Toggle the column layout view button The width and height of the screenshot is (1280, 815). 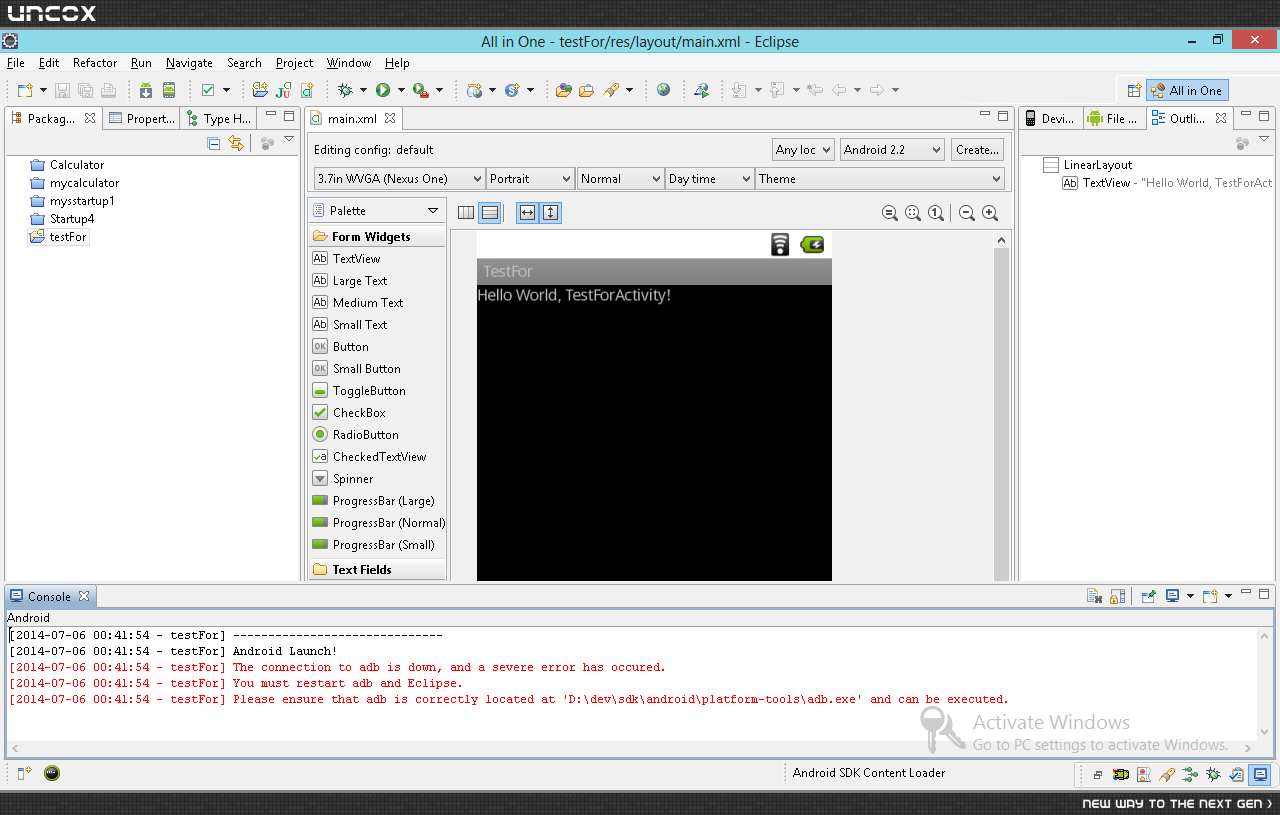466,212
